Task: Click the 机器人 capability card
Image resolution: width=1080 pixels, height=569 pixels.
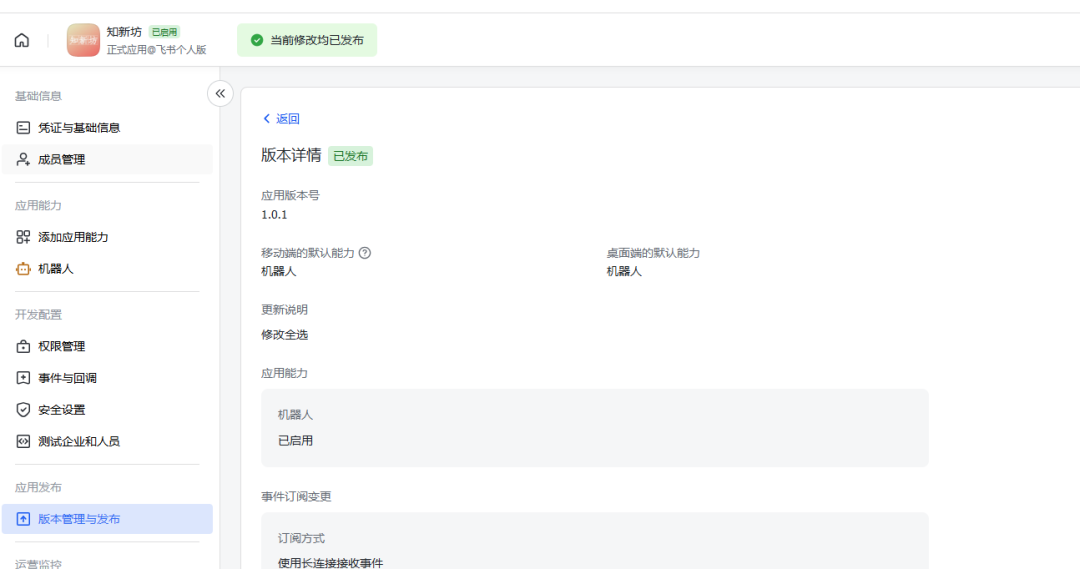Action: (x=594, y=427)
